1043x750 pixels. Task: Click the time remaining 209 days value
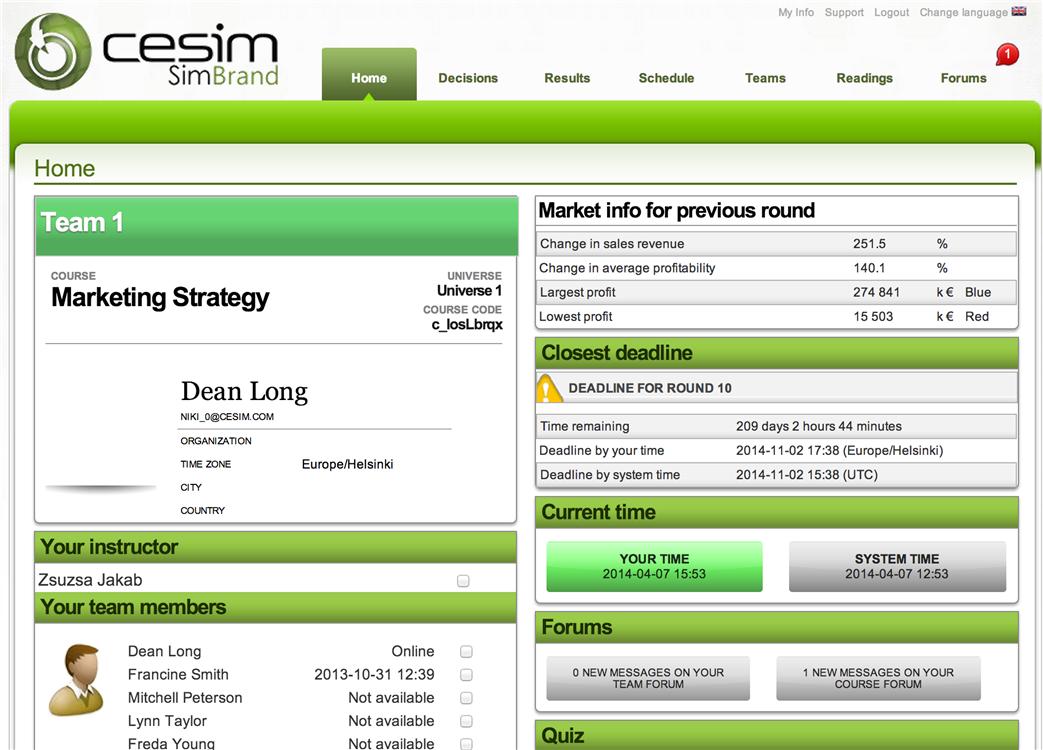coord(819,426)
